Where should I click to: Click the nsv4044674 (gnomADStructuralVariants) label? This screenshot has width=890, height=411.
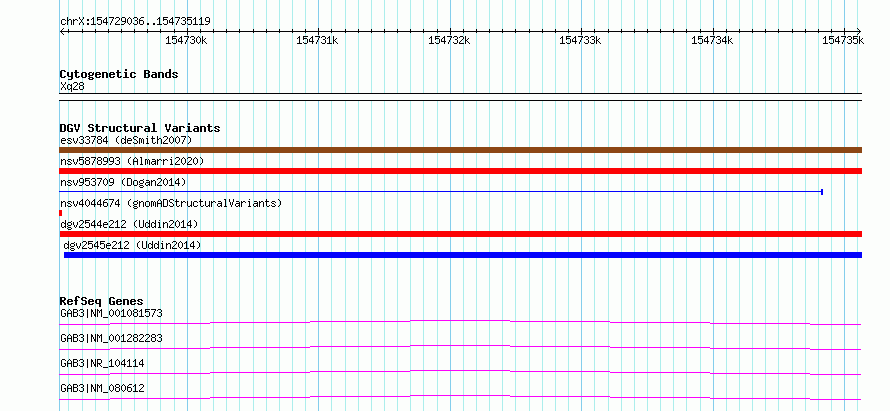click(x=171, y=203)
